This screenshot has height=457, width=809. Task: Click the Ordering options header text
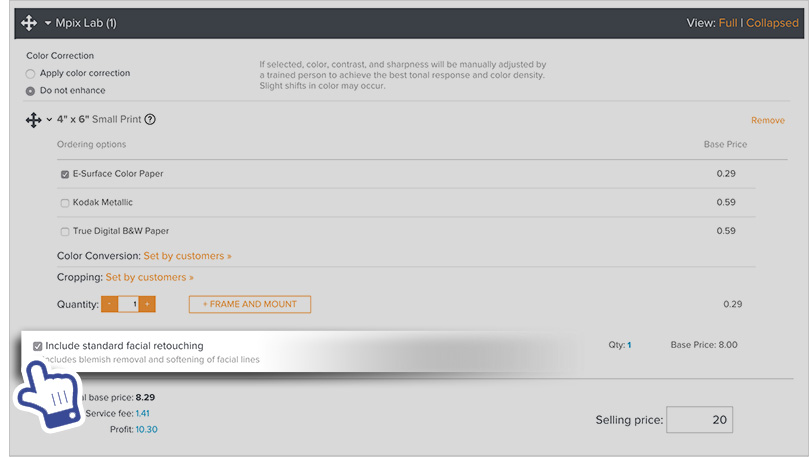(91, 144)
